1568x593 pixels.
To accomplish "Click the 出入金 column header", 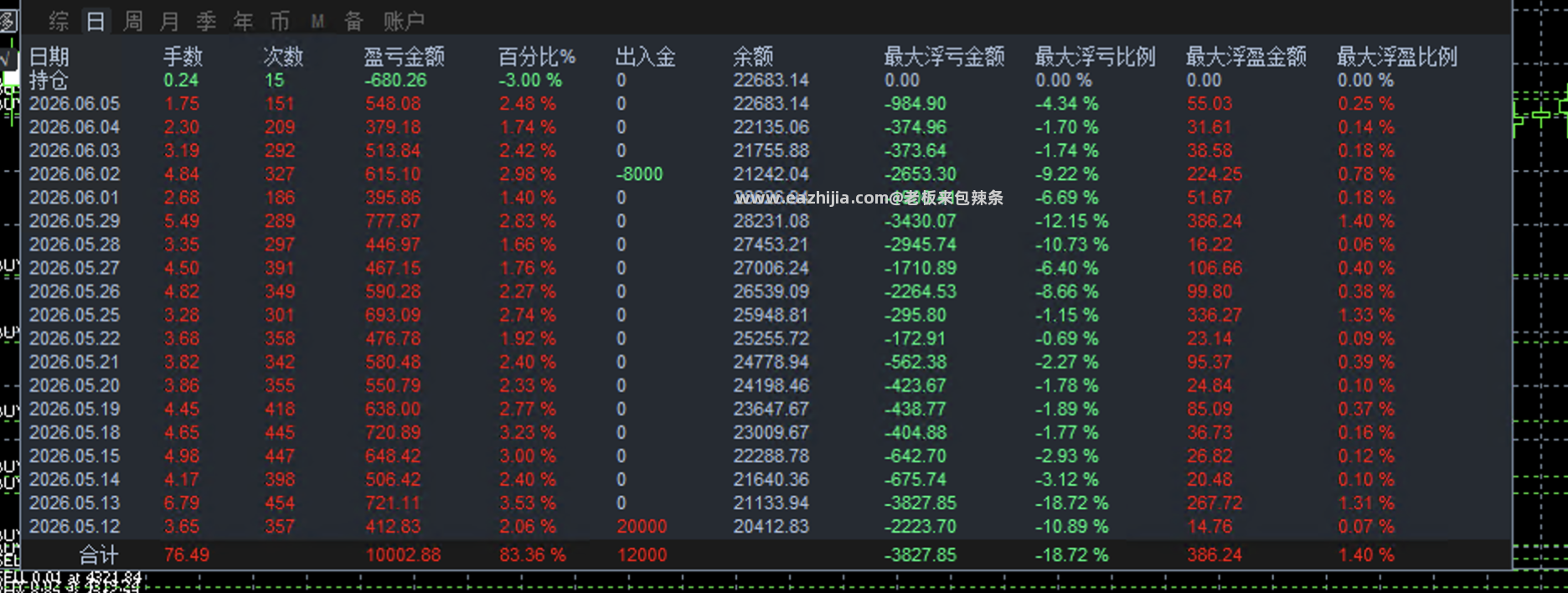I will (646, 57).
